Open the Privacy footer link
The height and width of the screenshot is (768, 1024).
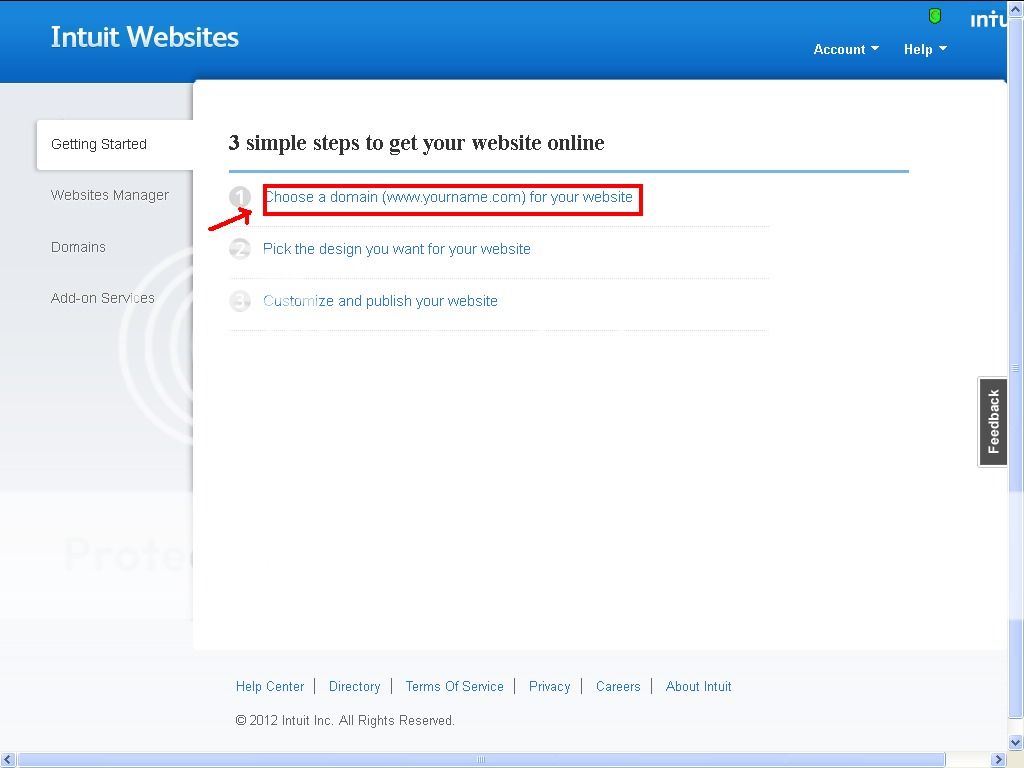tap(549, 686)
